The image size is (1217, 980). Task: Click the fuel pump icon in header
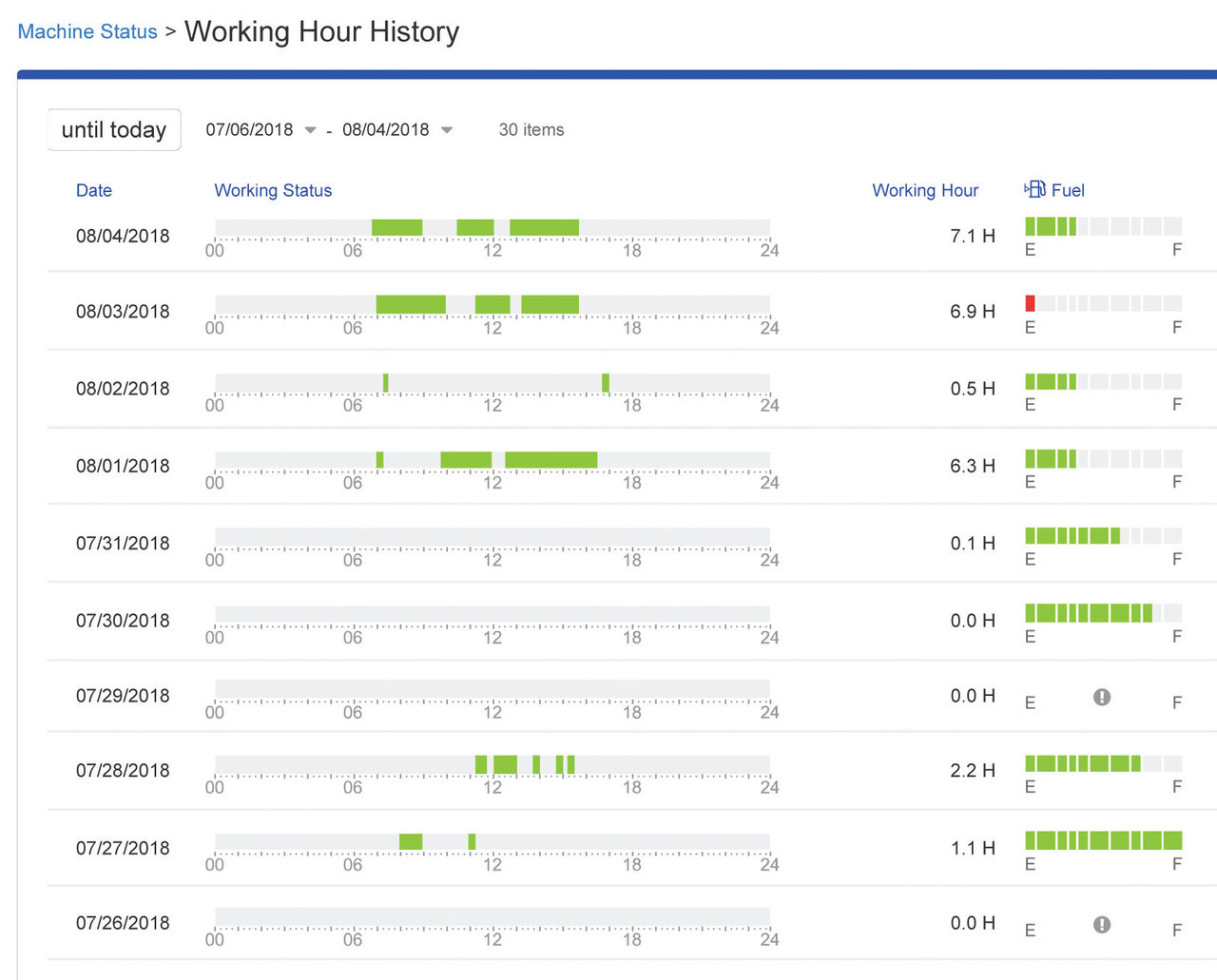(x=1034, y=189)
